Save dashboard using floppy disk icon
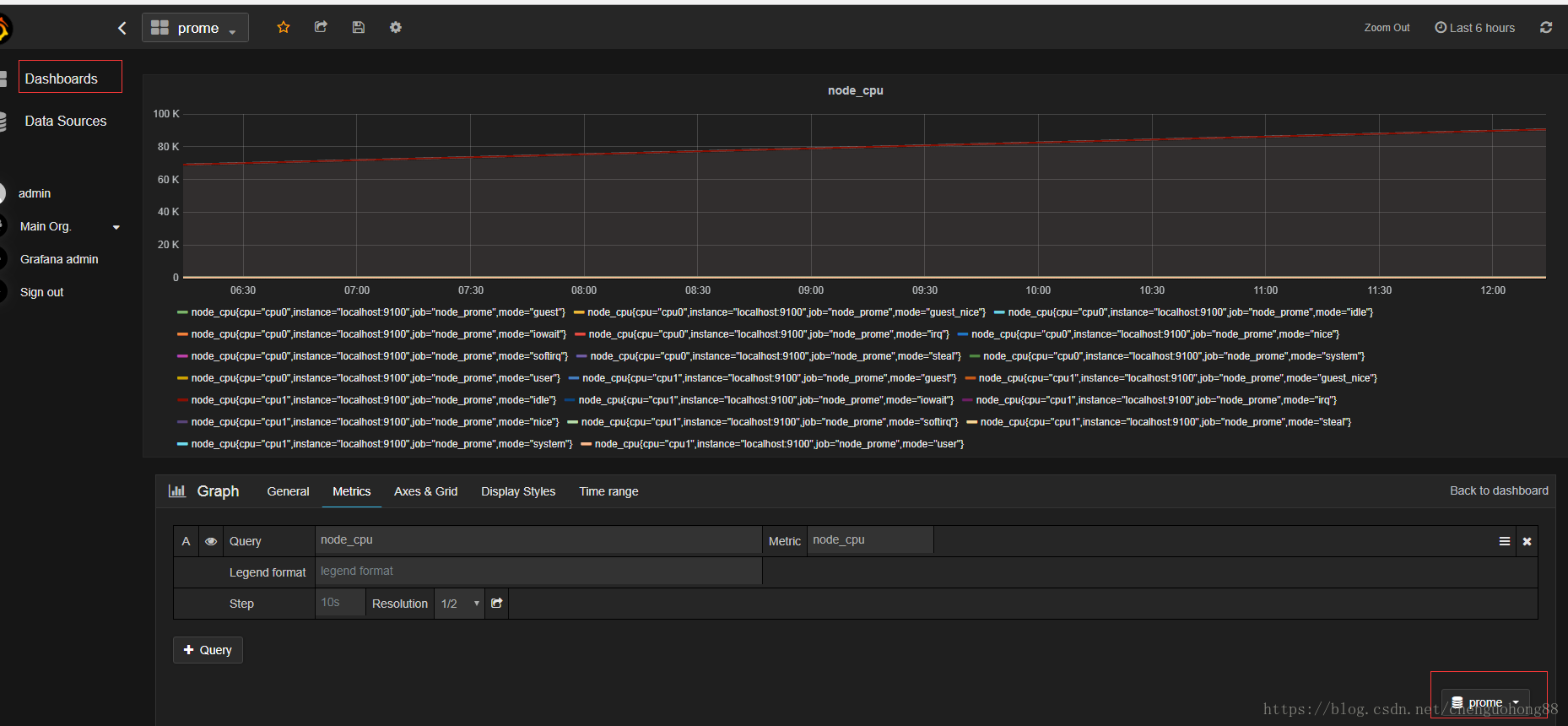 pos(359,27)
